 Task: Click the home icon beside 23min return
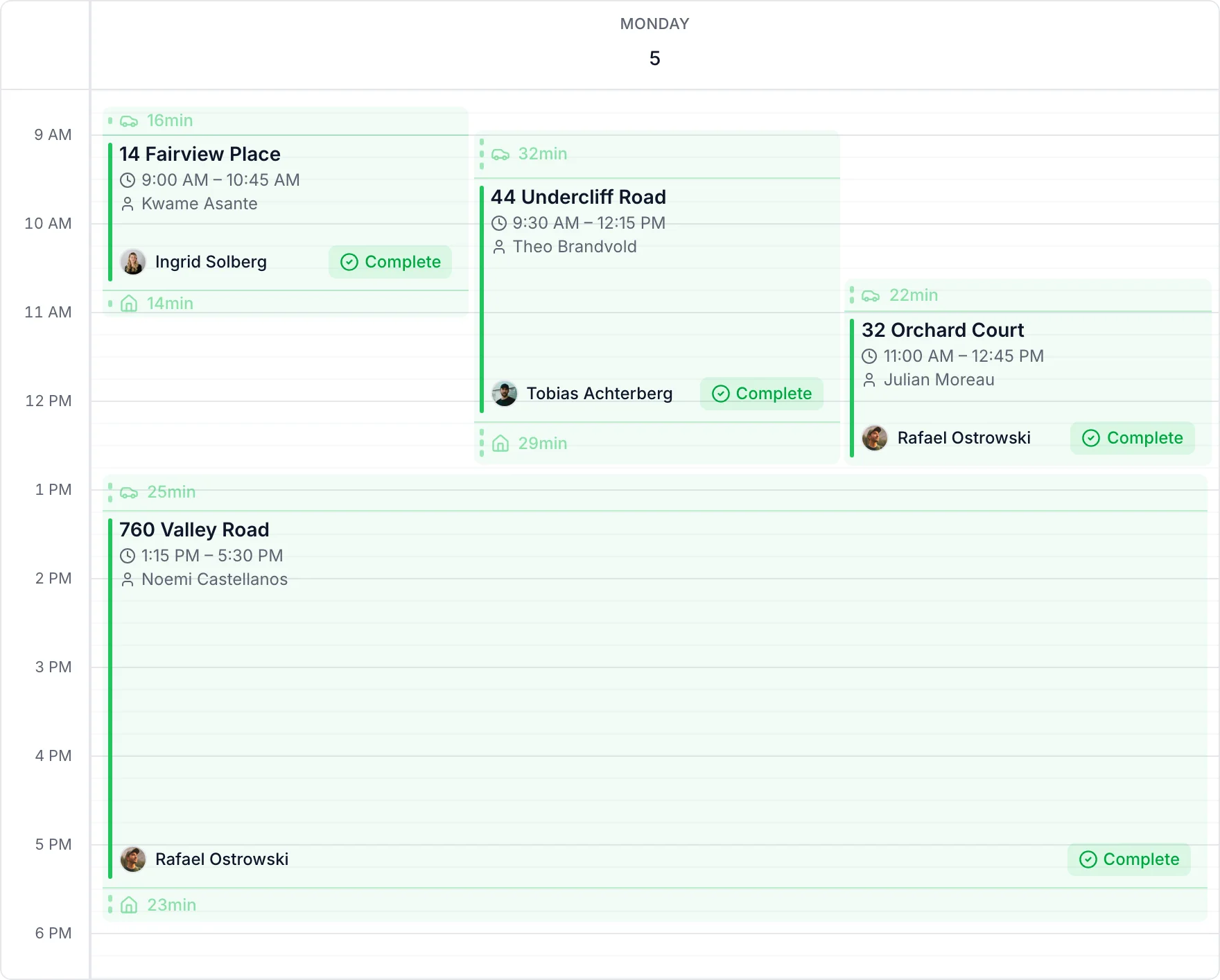pos(129,905)
